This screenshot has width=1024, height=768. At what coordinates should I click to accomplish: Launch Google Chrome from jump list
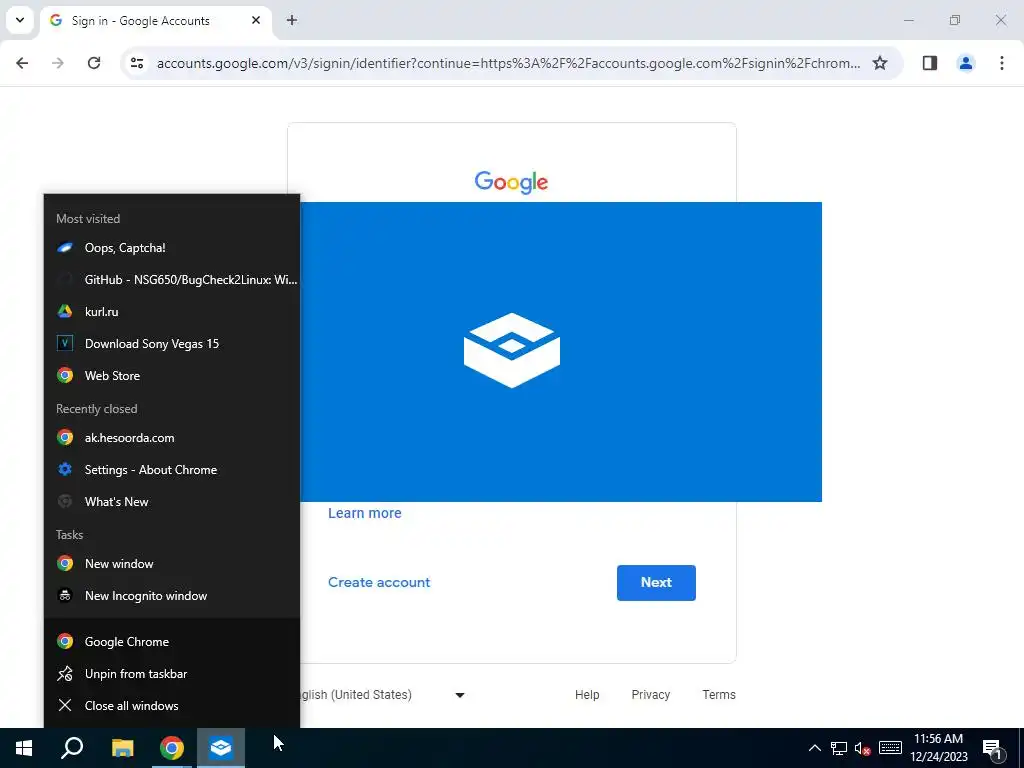(x=172, y=641)
